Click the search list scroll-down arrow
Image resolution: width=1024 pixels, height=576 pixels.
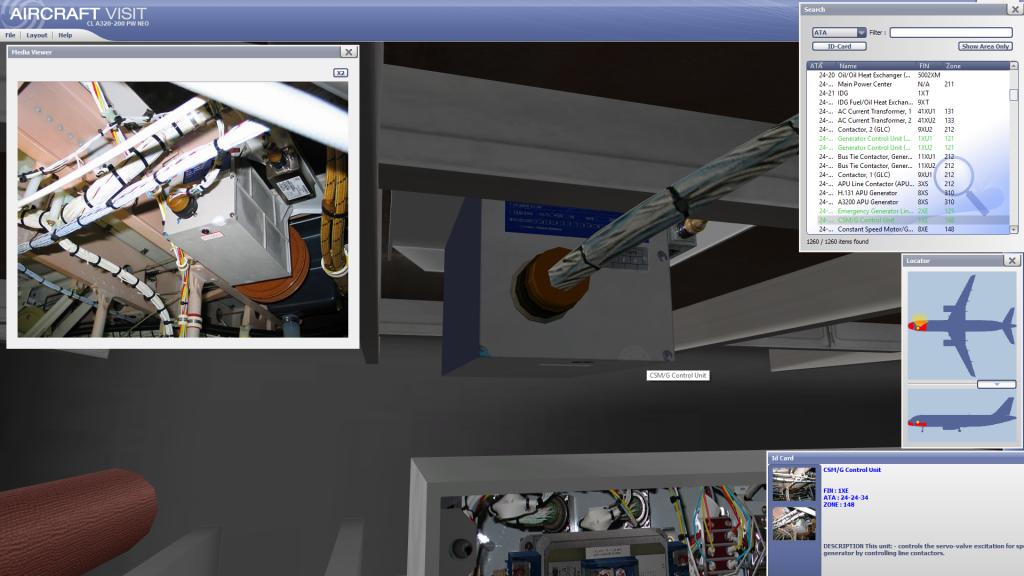point(1014,229)
